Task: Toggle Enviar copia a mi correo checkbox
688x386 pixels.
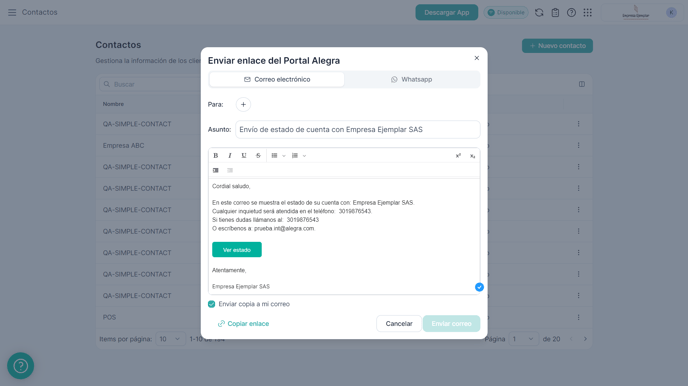Action: click(x=211, y=304)
